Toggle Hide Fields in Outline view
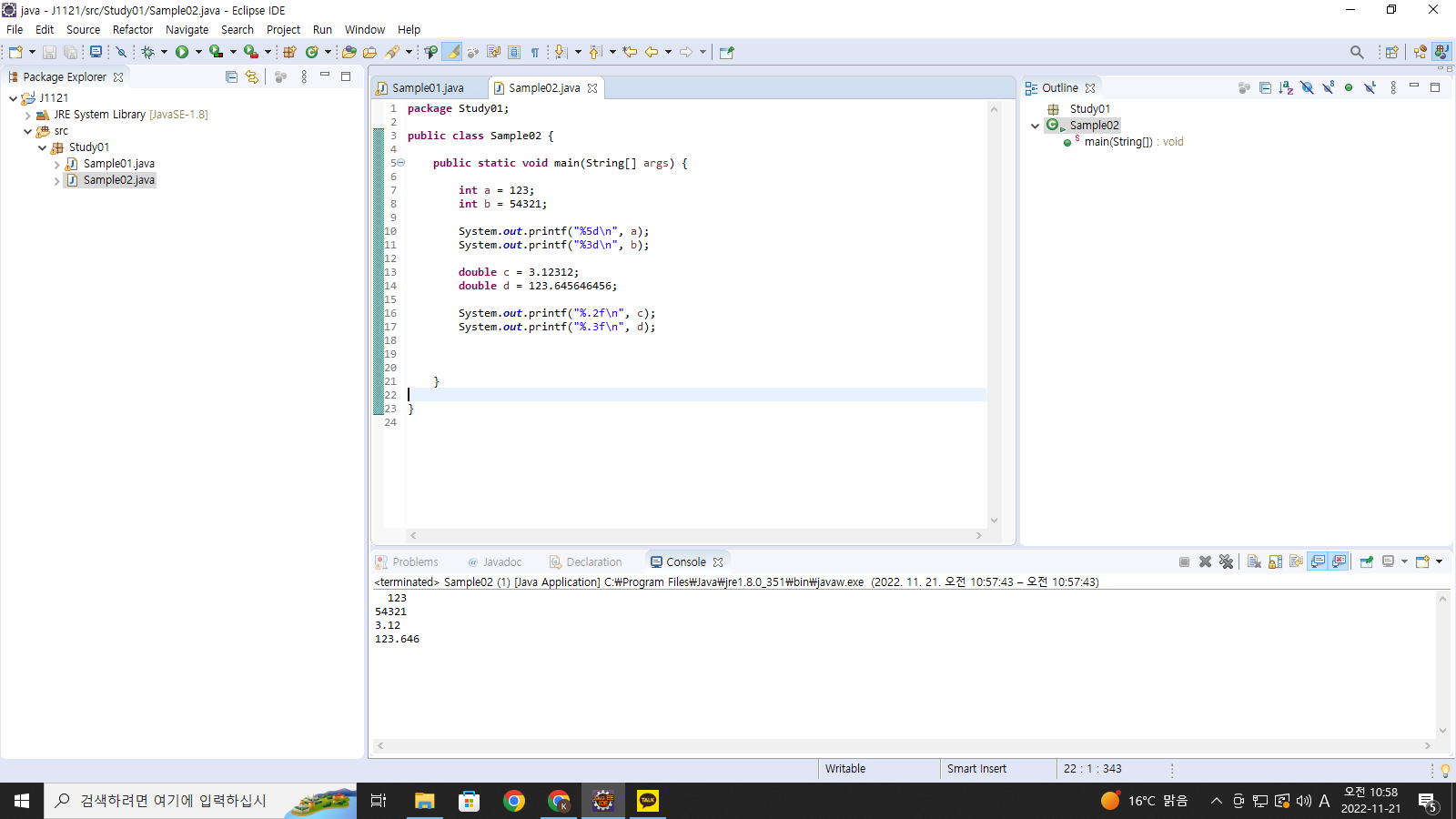 coord(1307,88)
